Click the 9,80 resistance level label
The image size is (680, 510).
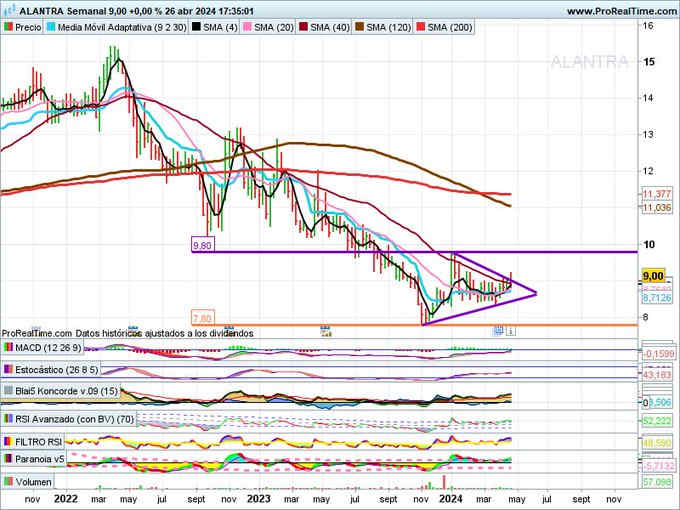(203, 245)
